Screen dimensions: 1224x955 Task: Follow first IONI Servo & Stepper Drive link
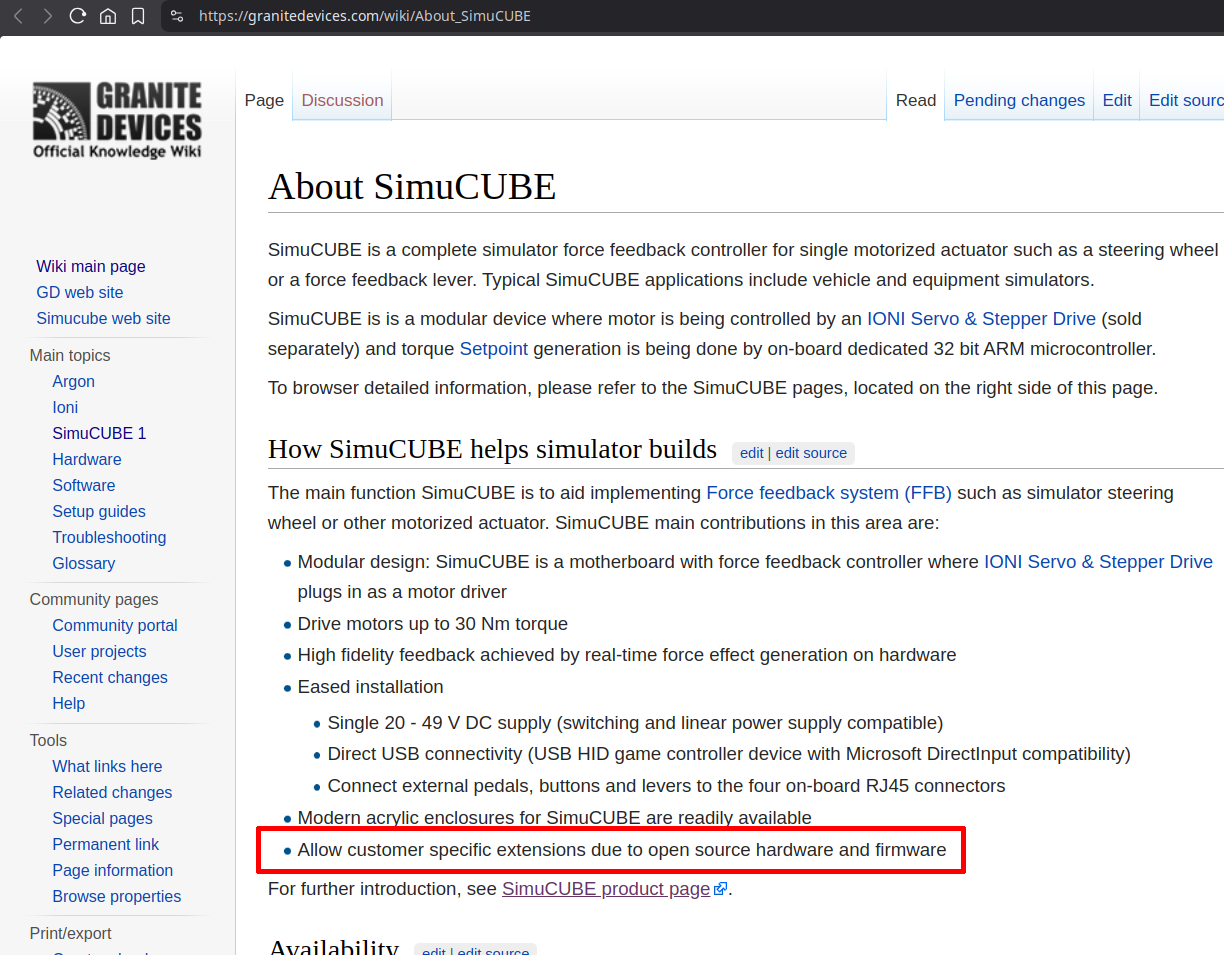click(x=981, y=319)
